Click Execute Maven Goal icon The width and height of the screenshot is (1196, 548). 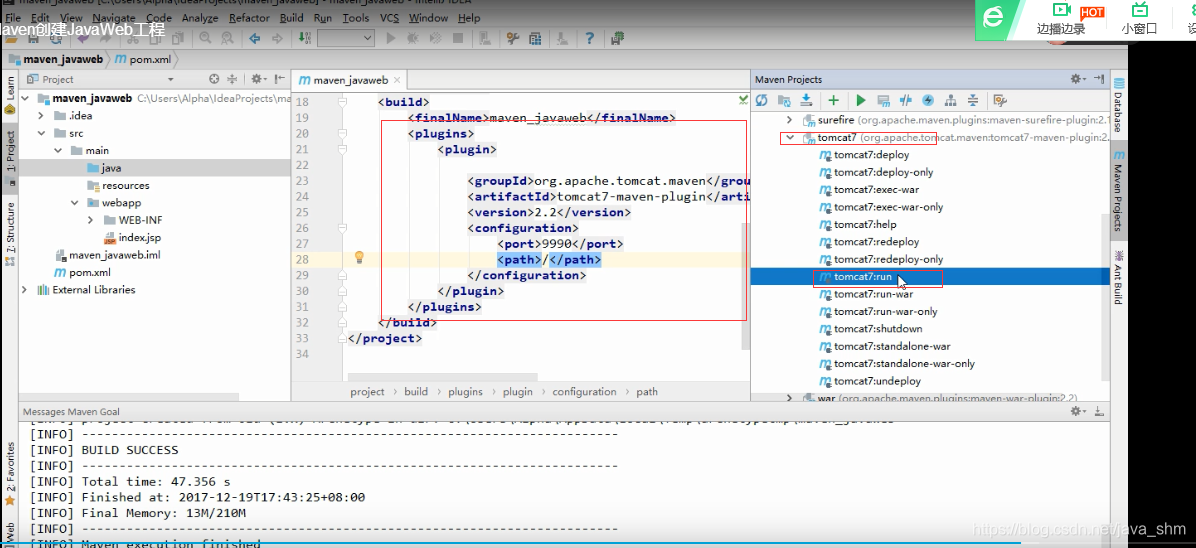click(x=884, y=100)
